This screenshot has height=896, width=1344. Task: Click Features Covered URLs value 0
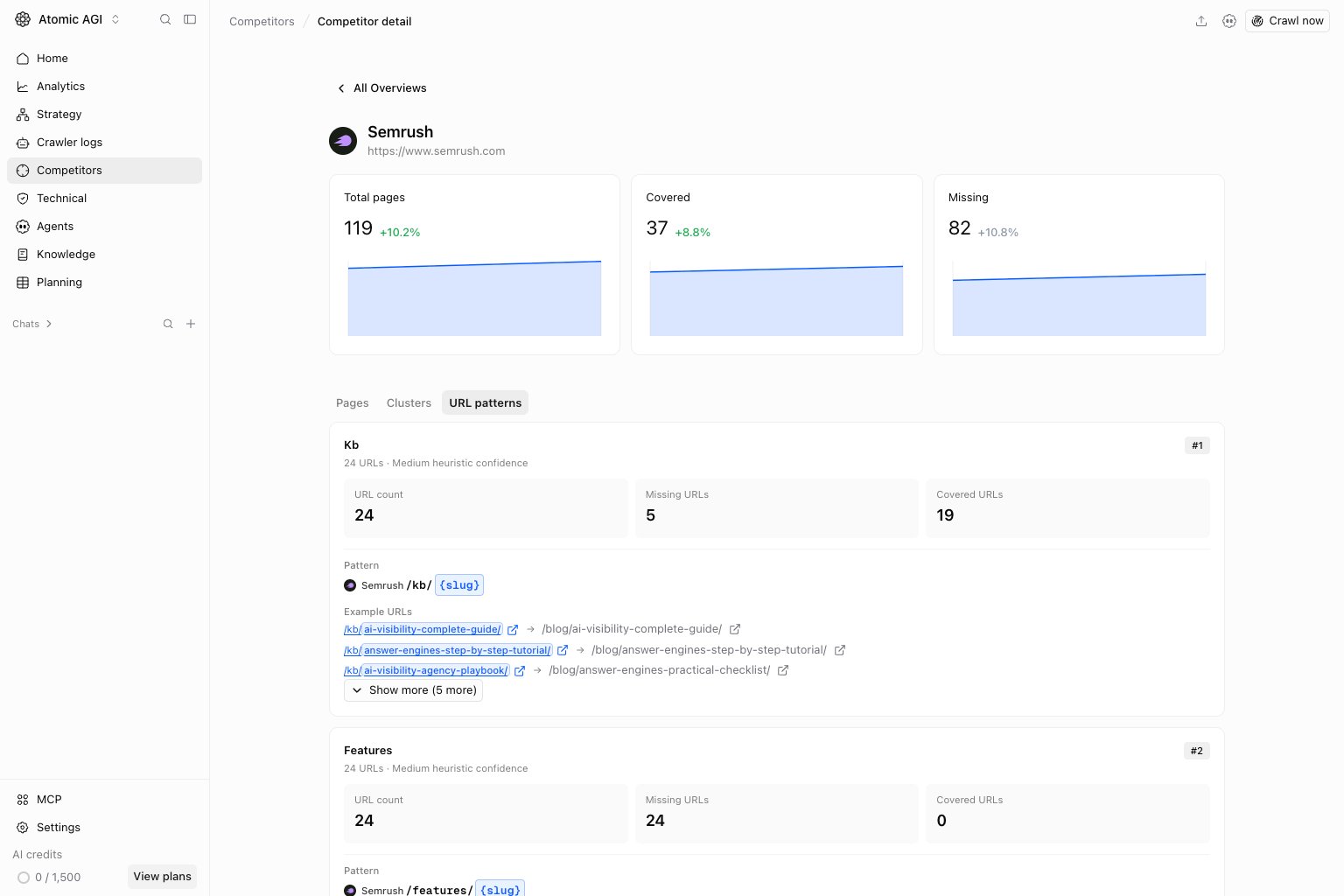[941, 821]
